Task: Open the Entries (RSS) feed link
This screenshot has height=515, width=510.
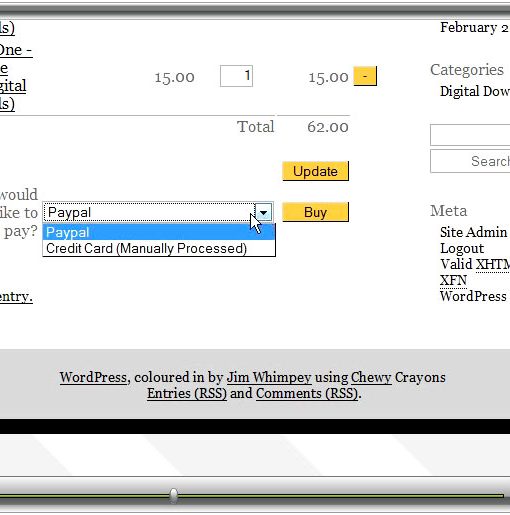Action: tap(187, 393)
